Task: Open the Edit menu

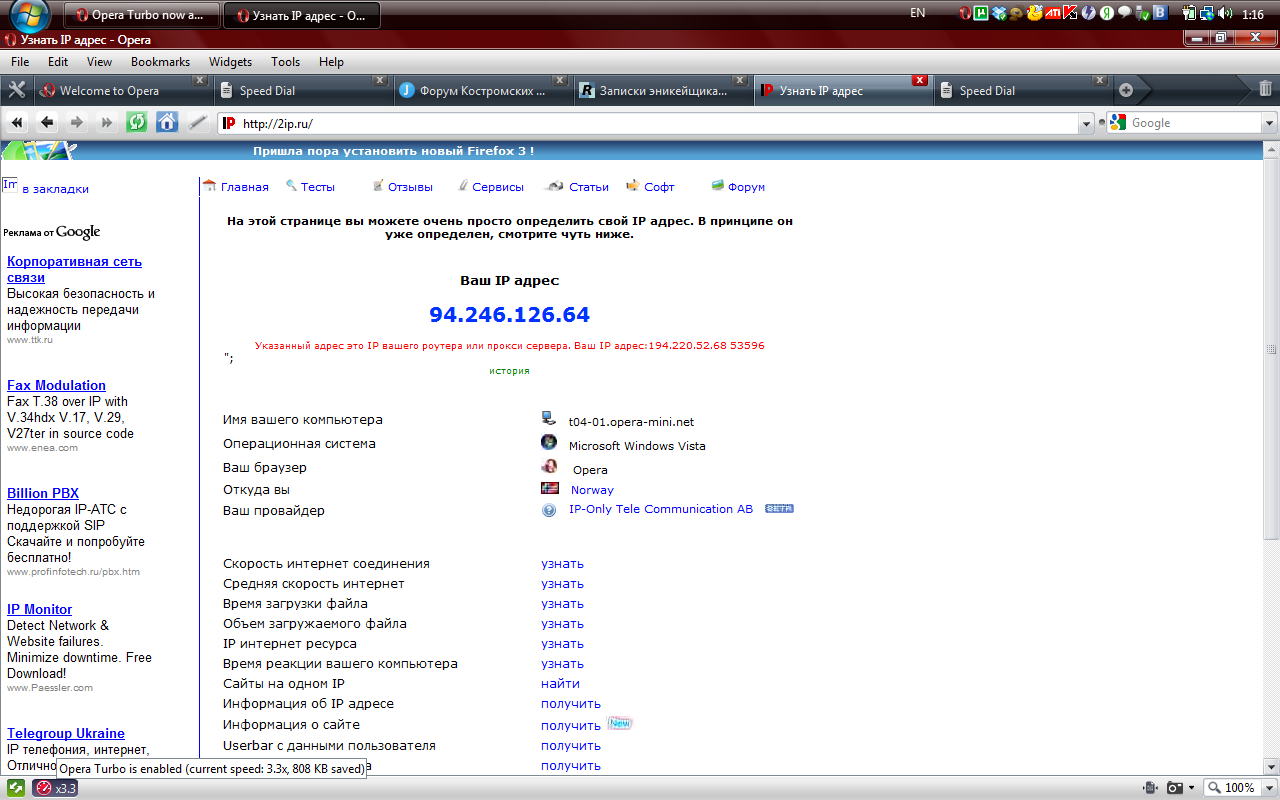Action: click(x=58, y=62)
